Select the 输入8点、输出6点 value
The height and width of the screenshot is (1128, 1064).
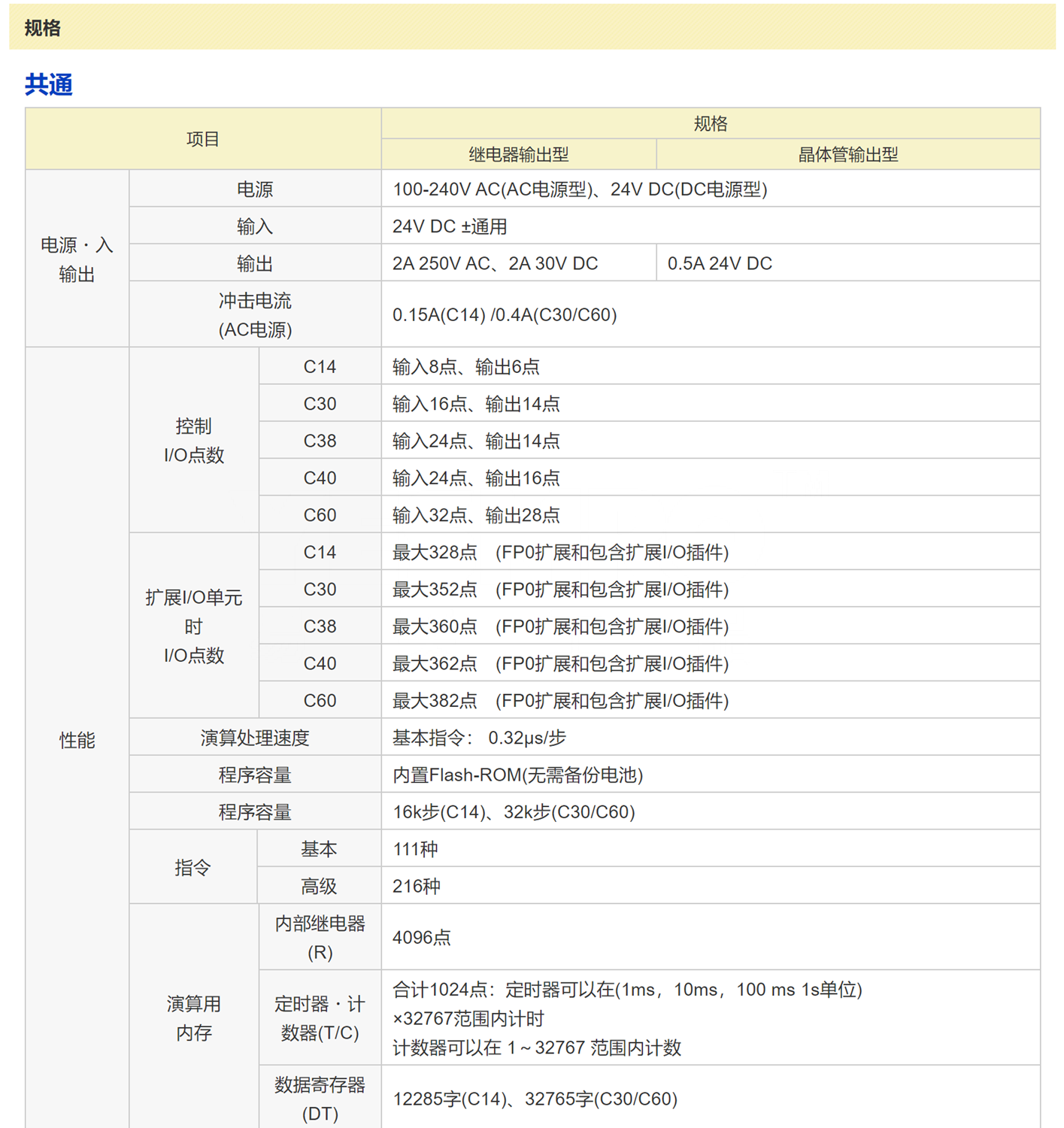(711, 366)
